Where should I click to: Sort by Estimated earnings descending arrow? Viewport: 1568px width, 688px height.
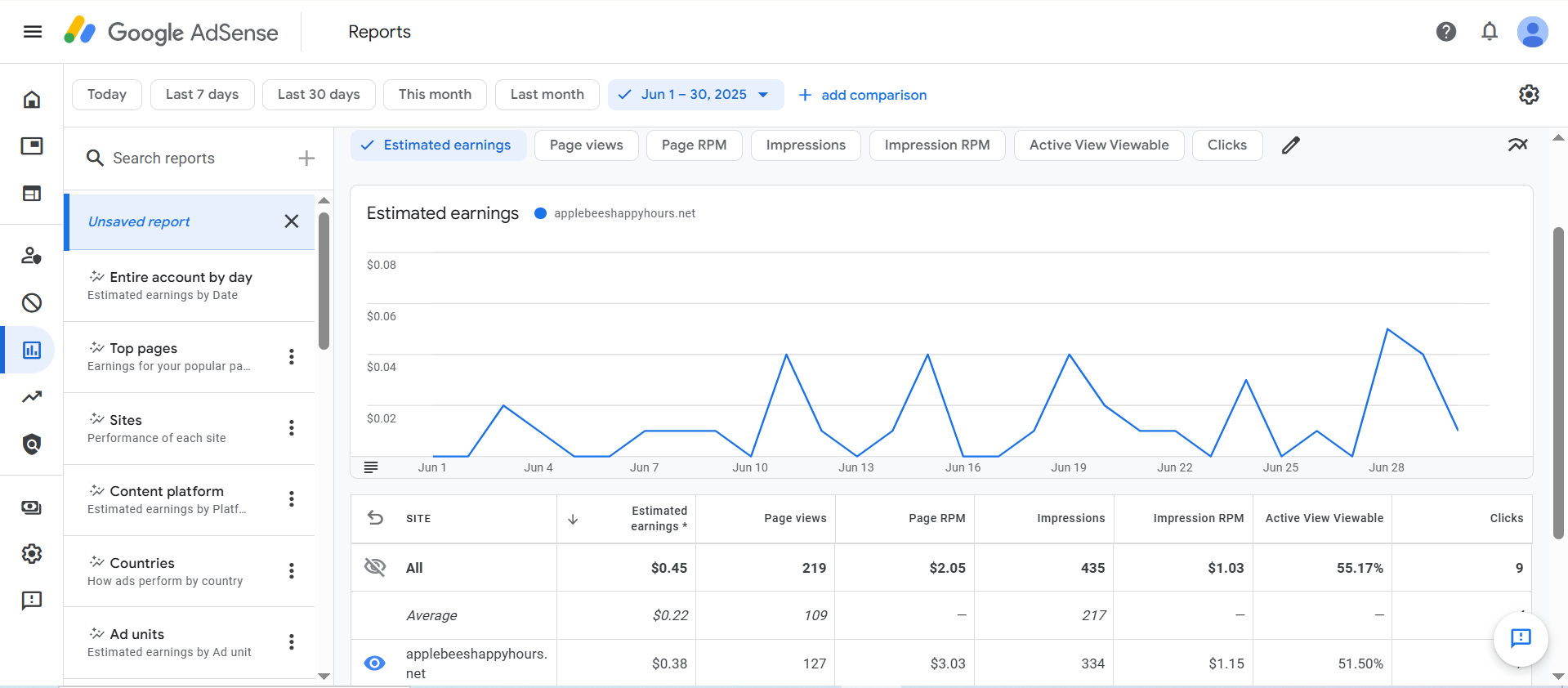(x=573, y=519)
